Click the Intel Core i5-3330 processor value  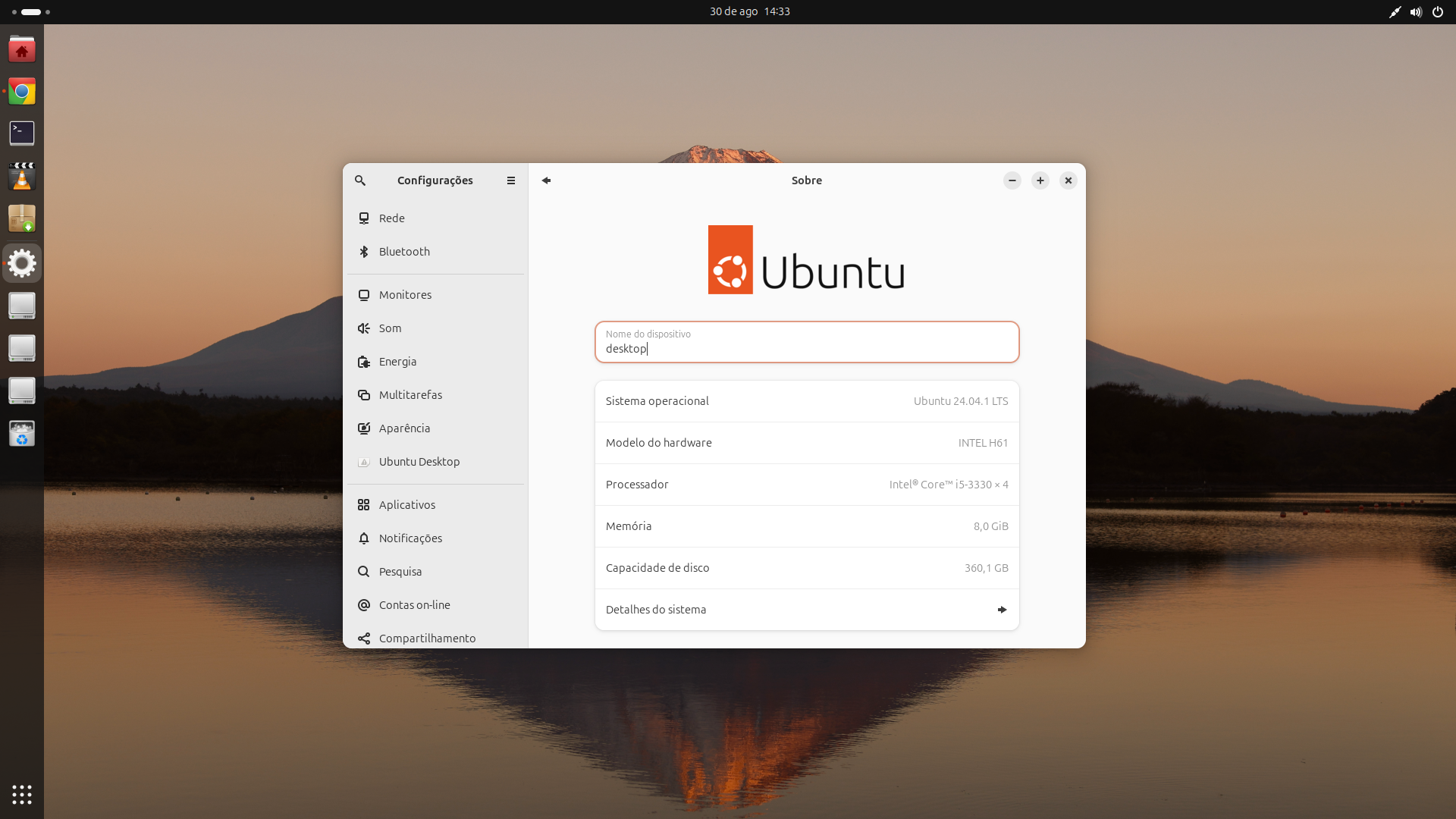pos(949,485)
